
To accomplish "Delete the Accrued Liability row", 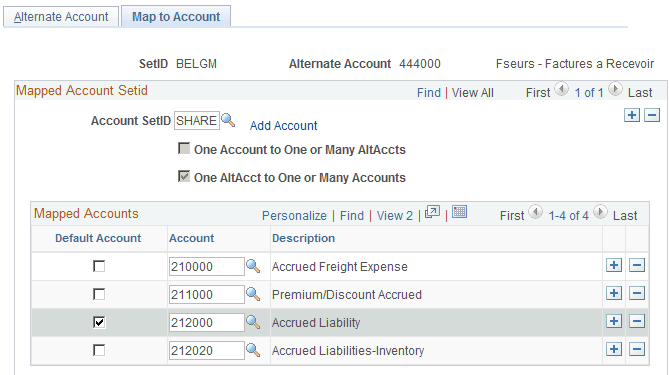I will click(x=637, y=321).
